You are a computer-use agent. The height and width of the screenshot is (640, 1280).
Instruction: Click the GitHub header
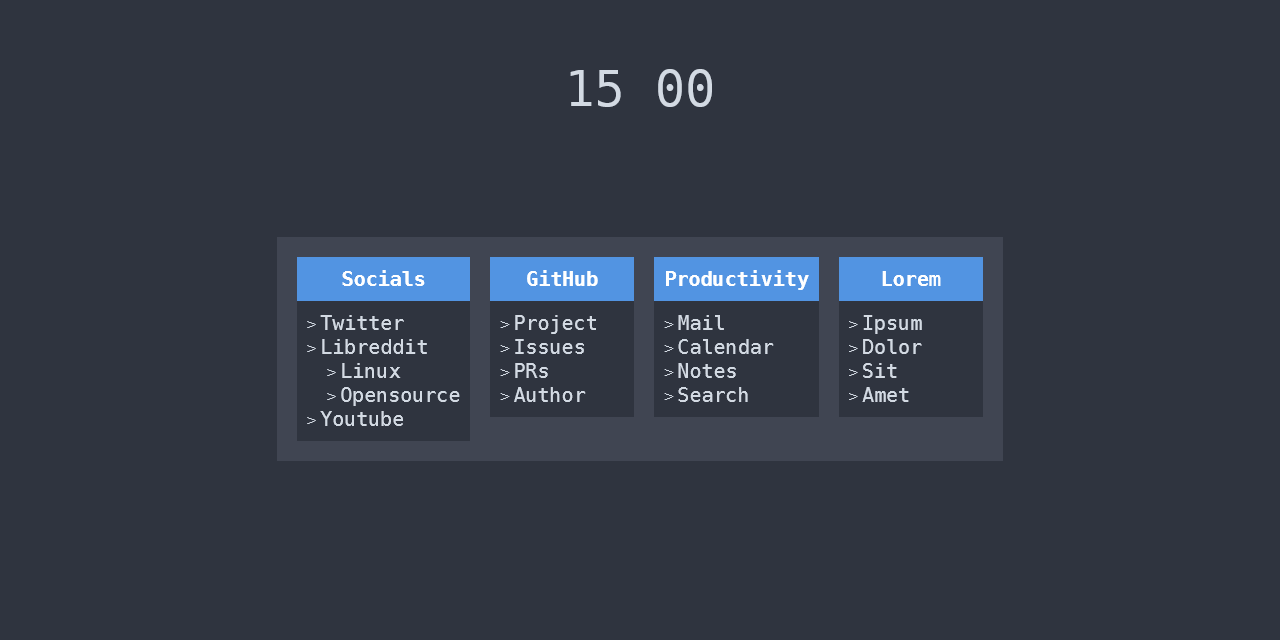561,279
